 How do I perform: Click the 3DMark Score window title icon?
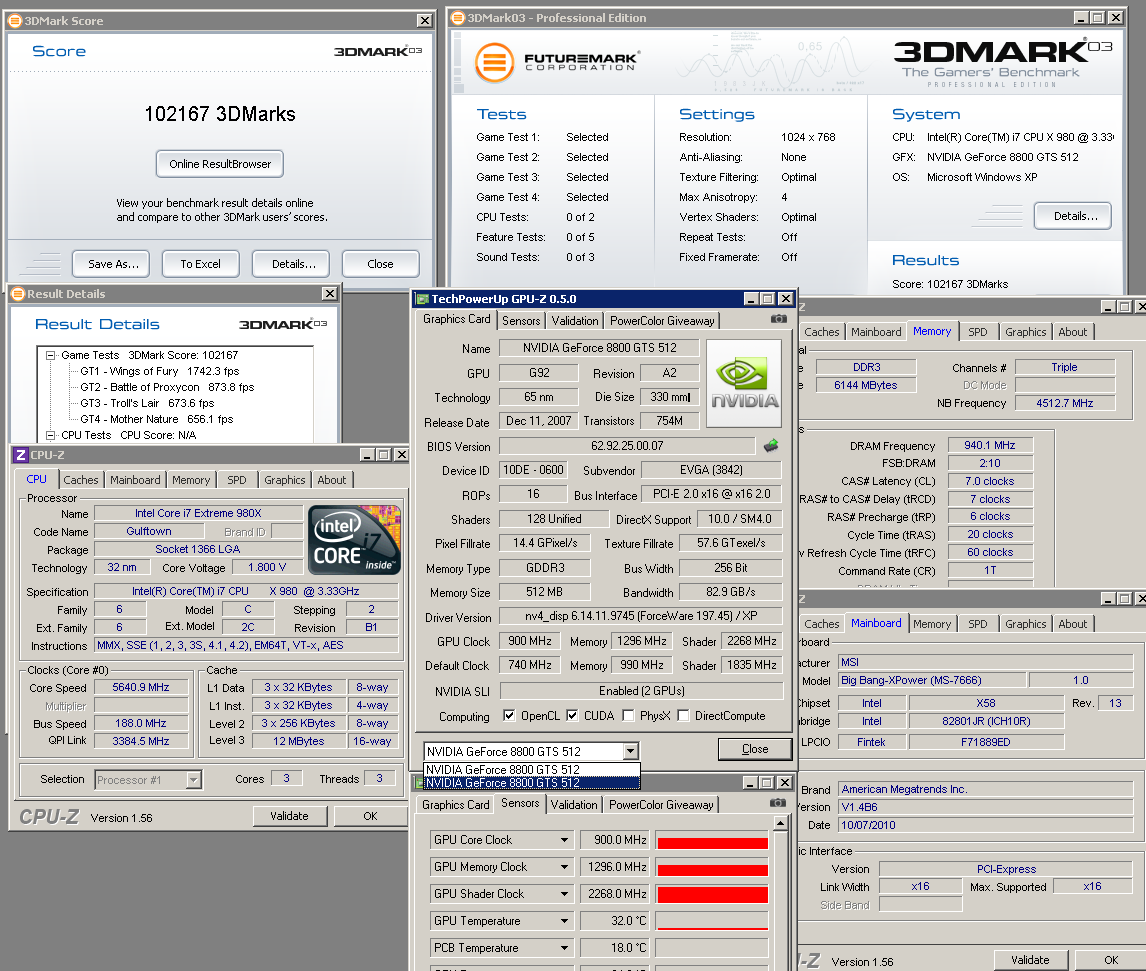coord(15,20)
